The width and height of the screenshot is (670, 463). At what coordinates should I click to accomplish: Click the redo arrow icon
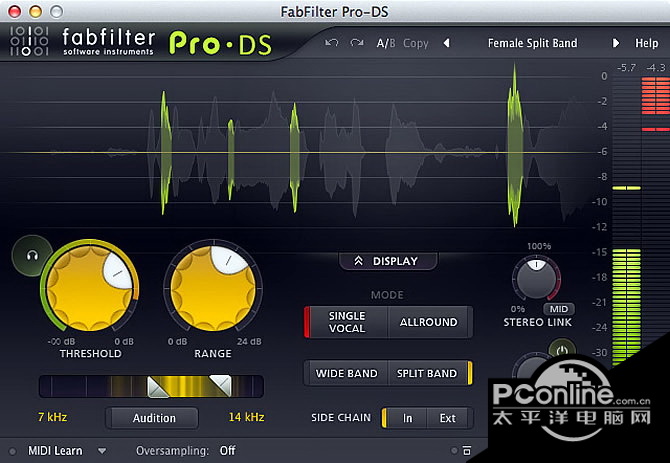tap(357, 43)
